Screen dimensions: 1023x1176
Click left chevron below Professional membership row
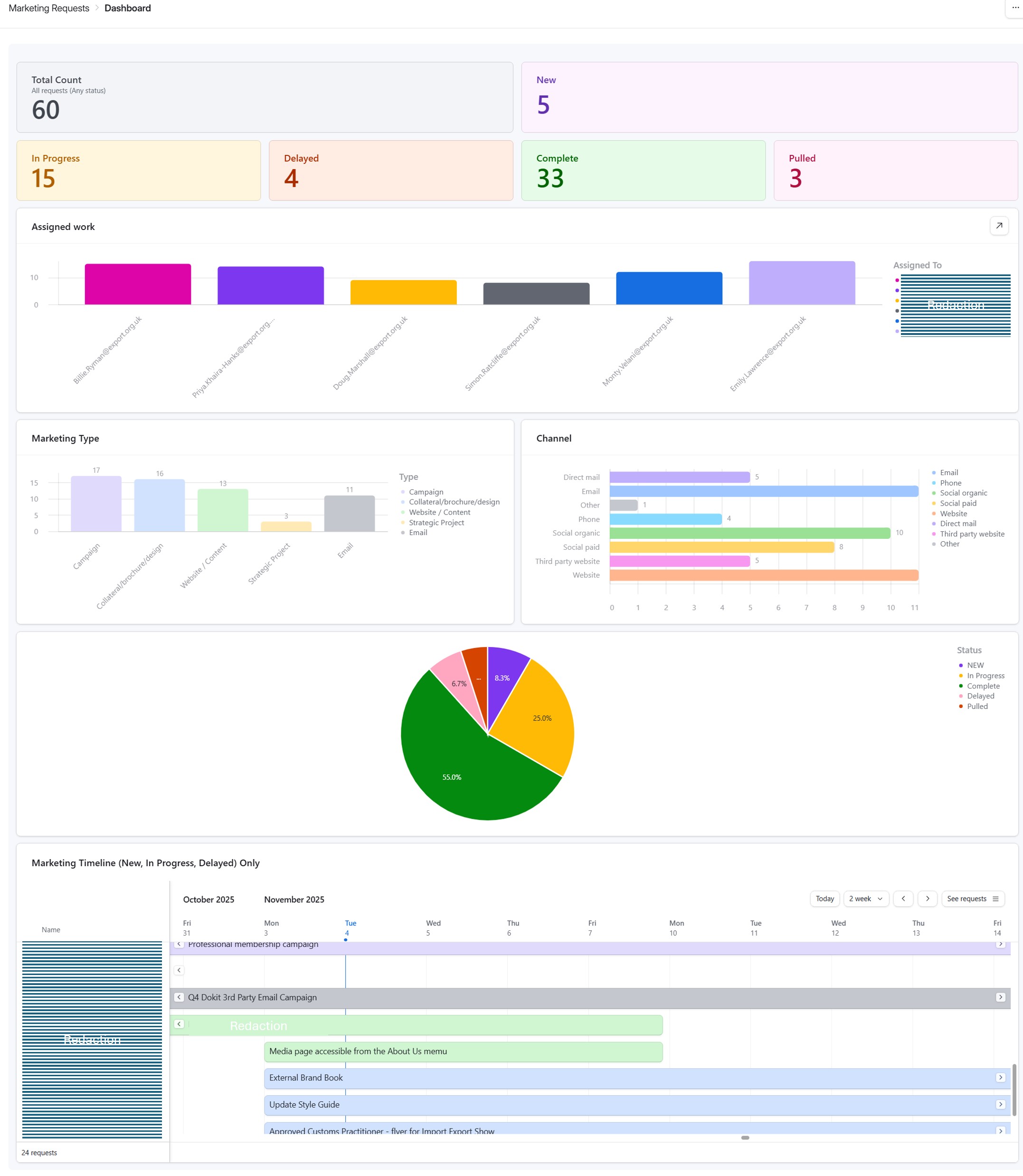(179, 970)
